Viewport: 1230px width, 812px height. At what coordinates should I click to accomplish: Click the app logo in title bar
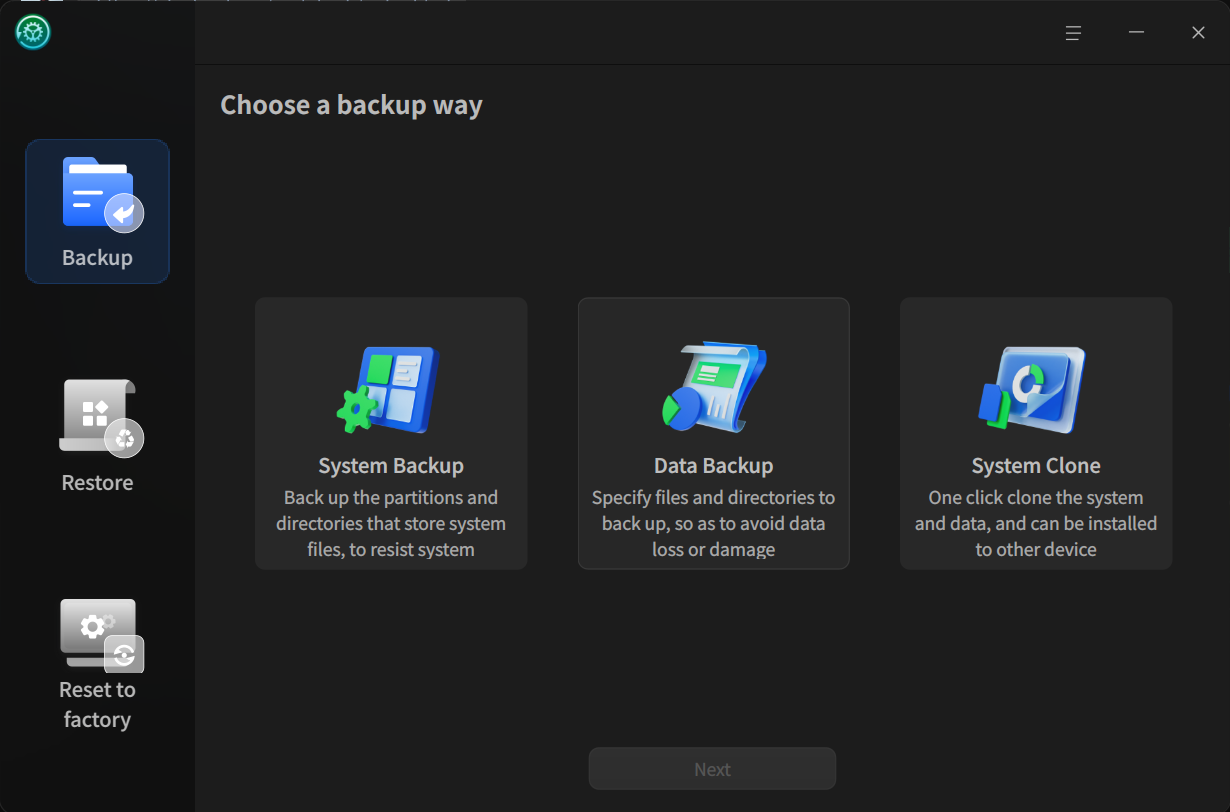33,32
